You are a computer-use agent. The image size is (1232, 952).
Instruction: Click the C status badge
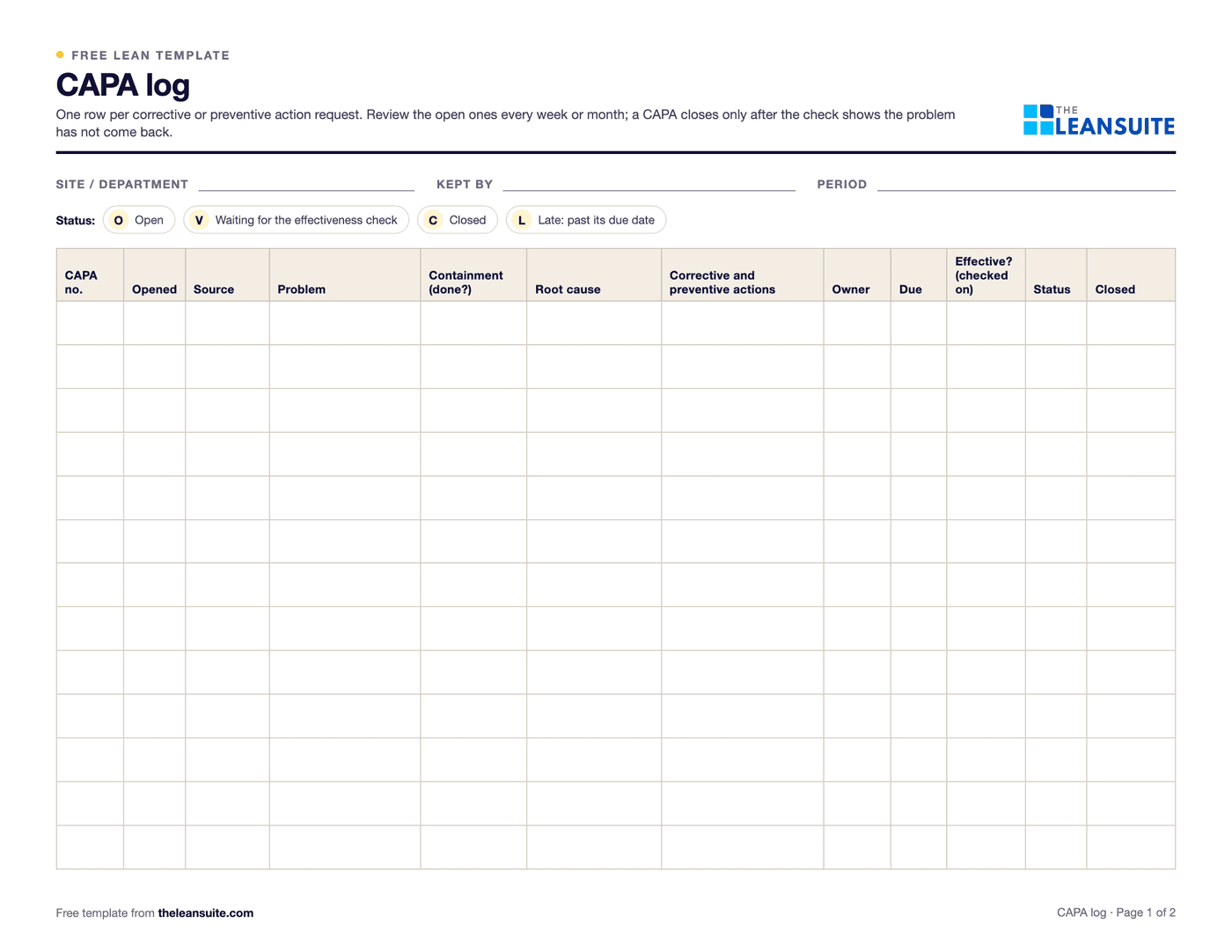click(x=433, y=220)
